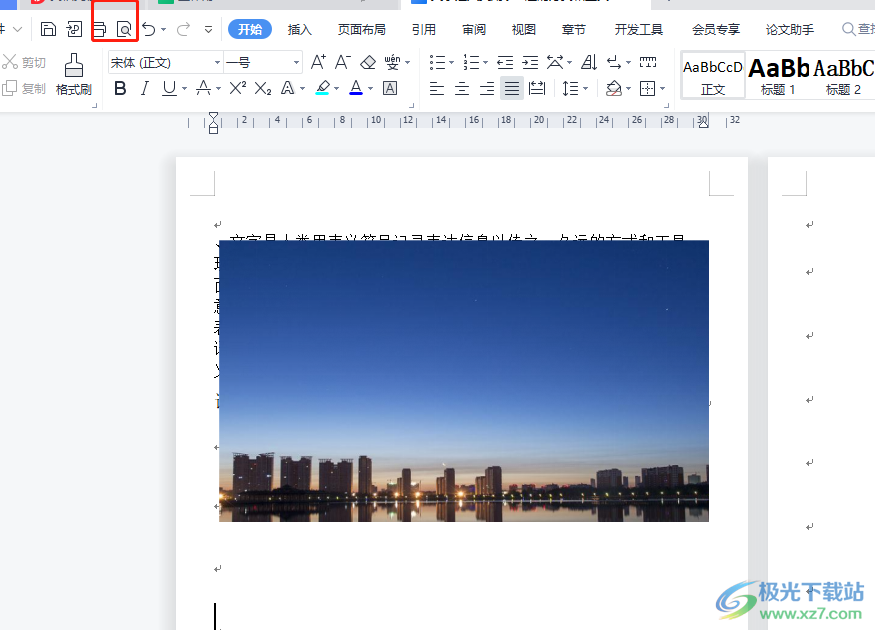Viewport: 875px width, 630px height.
Task: Expand the underline style dropdown arrow
Action: [184, 88]
